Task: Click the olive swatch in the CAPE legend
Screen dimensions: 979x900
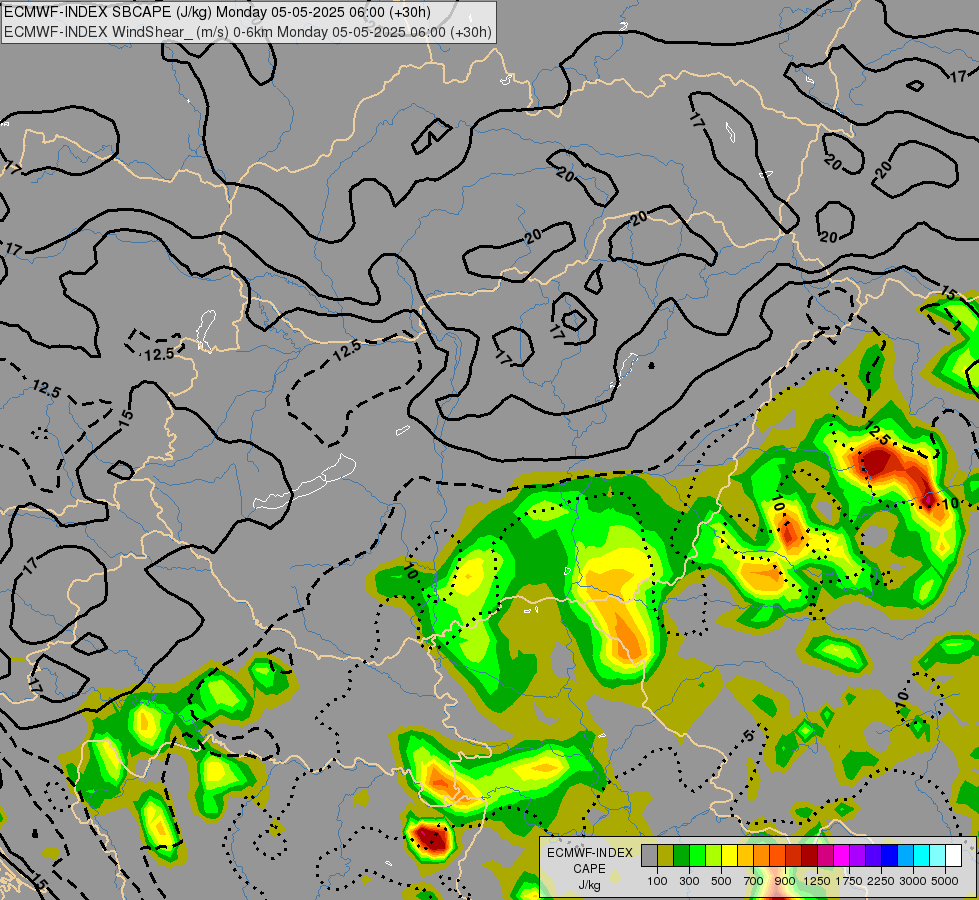Action: point(666,855)
